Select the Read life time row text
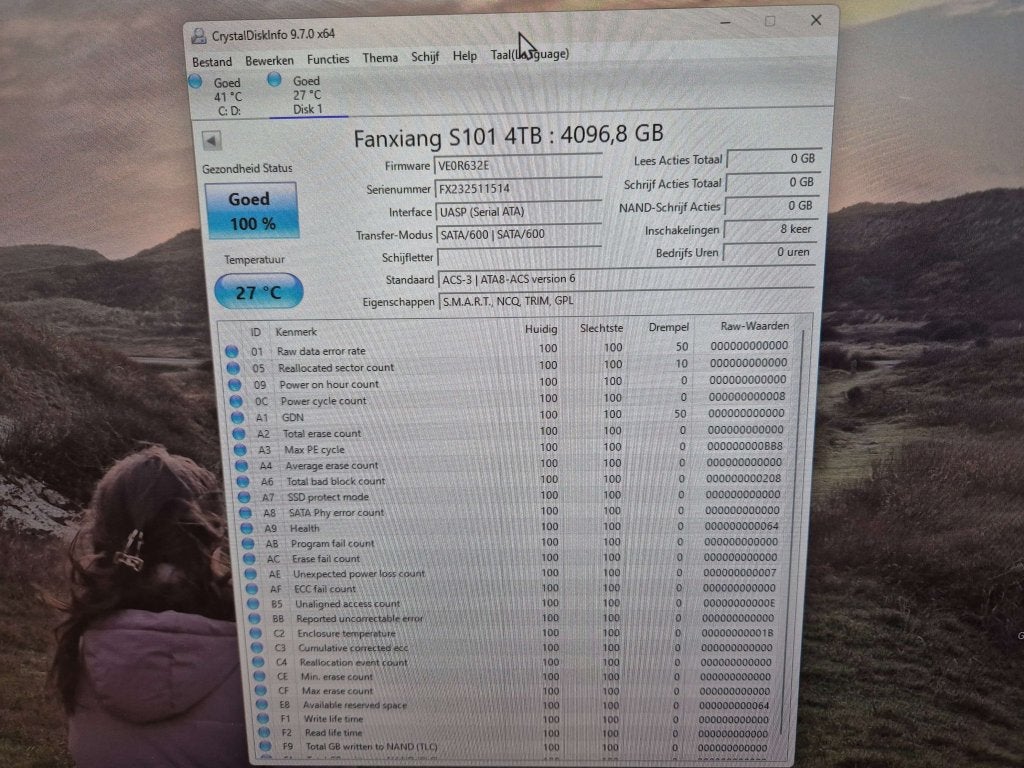 coord(333,733)
